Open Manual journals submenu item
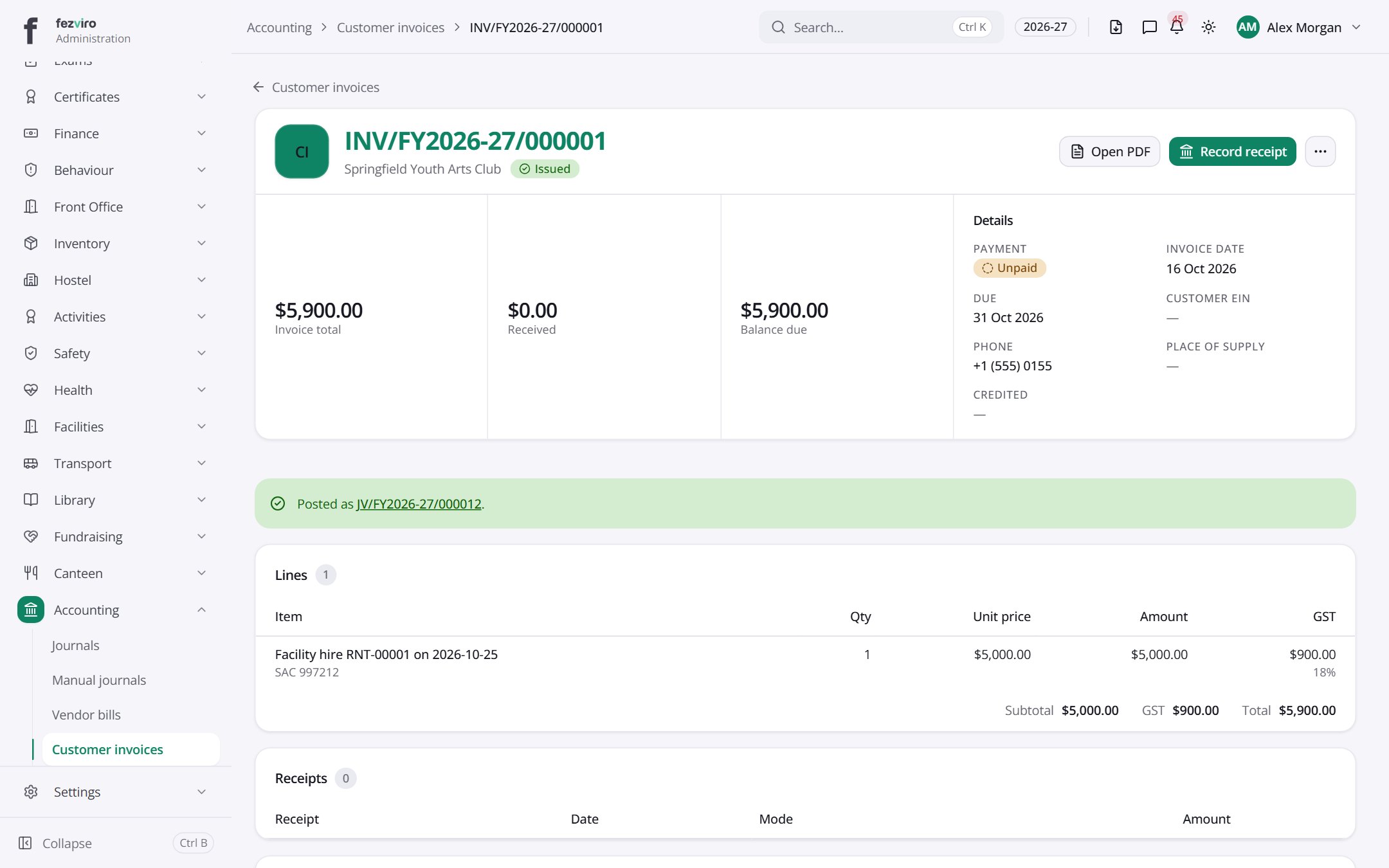The width and height of the screenshot is (1389, 868). point(99,680)
